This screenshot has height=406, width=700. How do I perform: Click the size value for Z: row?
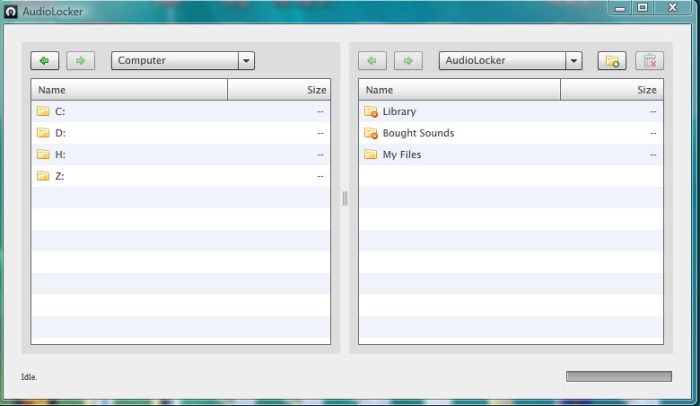(x=320, y=176)
